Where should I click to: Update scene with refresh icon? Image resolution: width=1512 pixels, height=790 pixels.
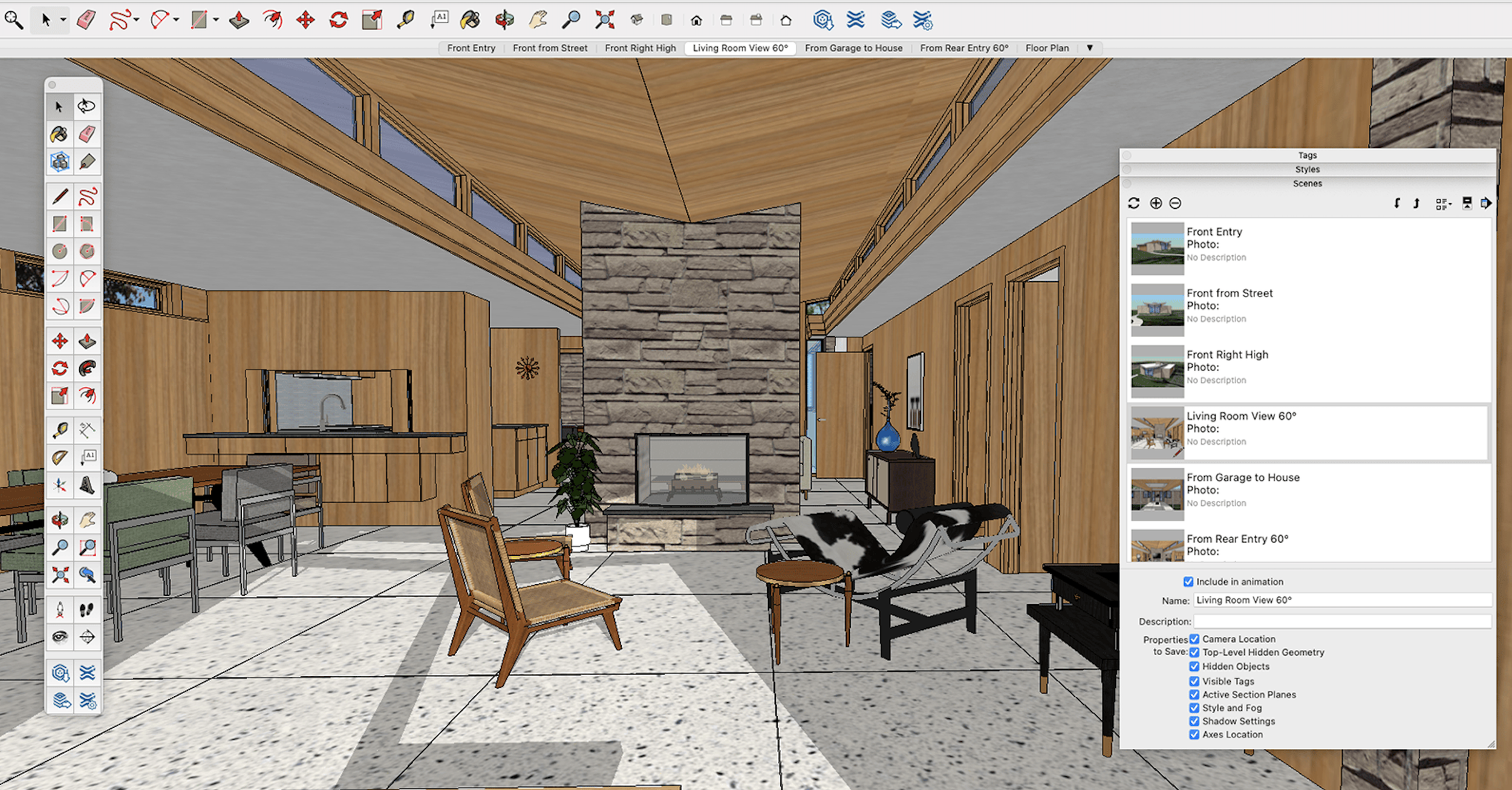[x=1134, y=203]
